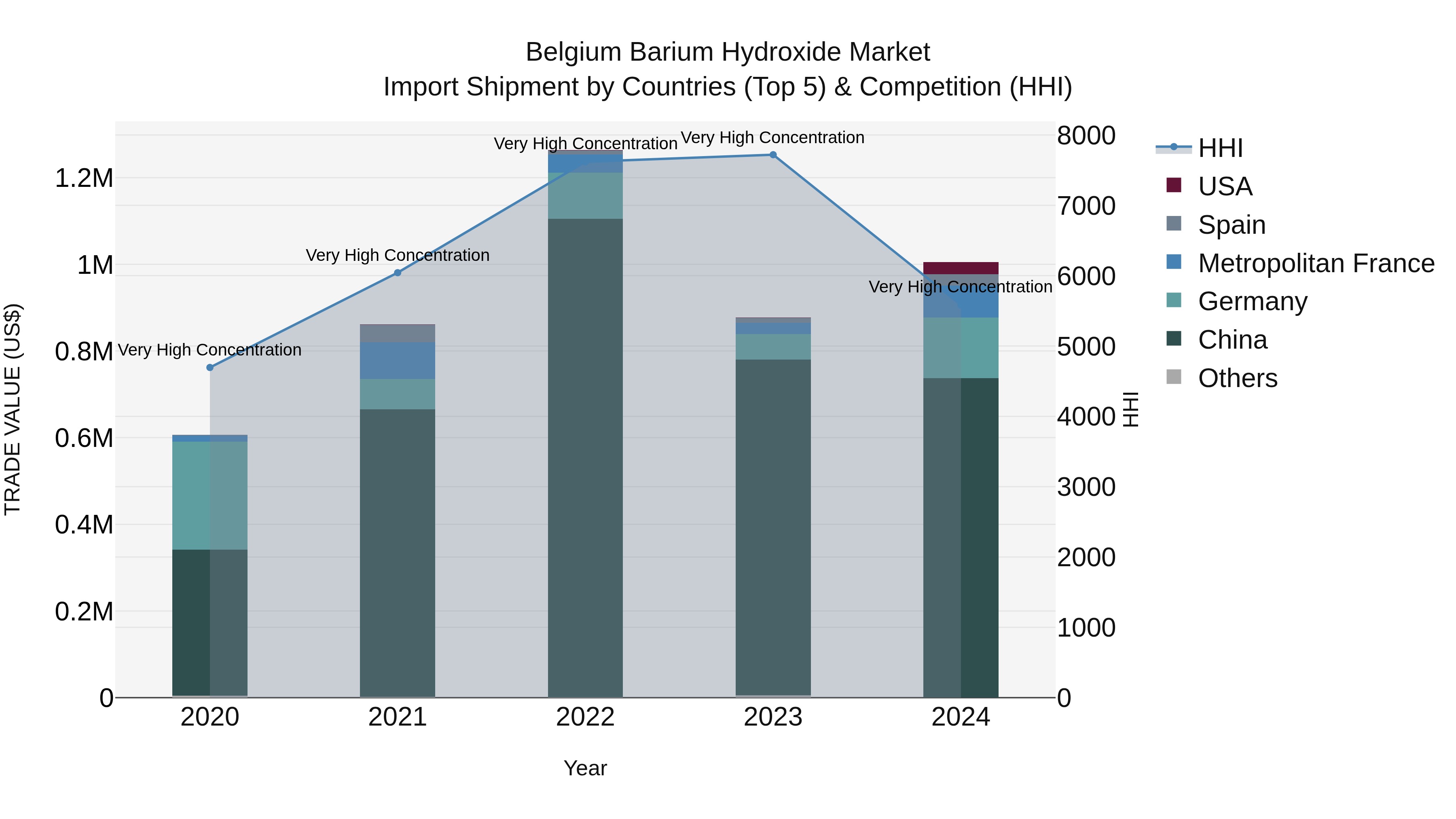Viewport: 1456px width, 819px height.
Task: Click the HHI line marker icon in legend
Action: coord(1174,147)
